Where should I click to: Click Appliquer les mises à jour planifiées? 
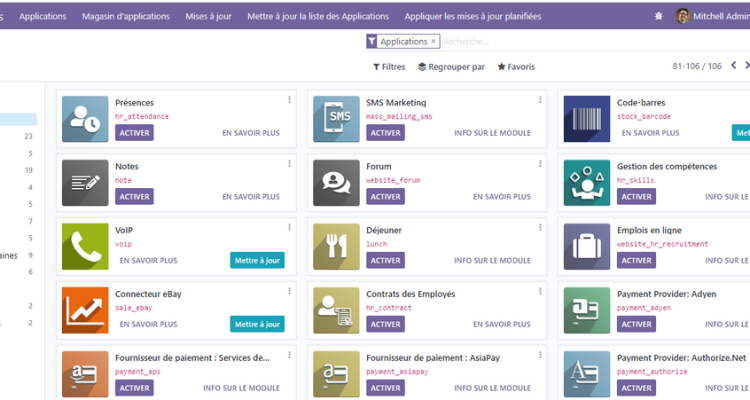473,16
